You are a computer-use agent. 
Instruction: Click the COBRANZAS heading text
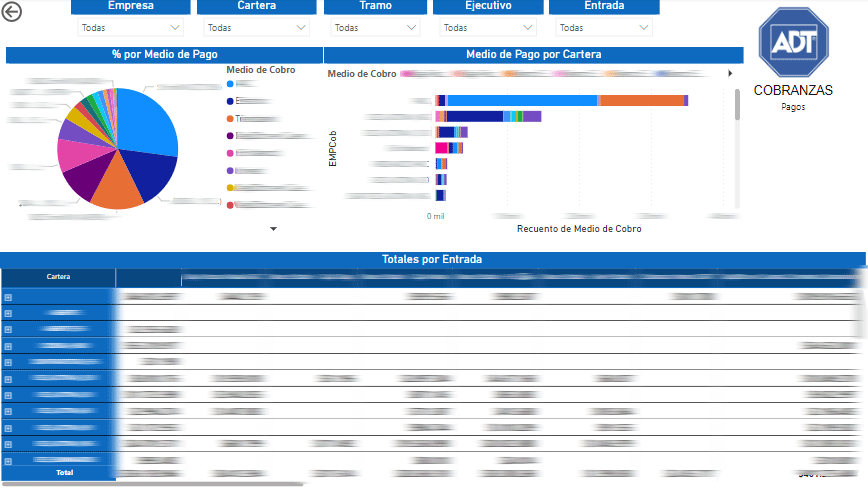(793, 90)
